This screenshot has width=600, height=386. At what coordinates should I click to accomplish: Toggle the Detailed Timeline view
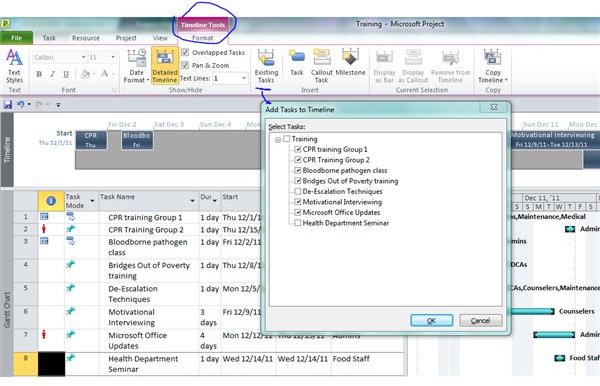(x=165, y=66)
